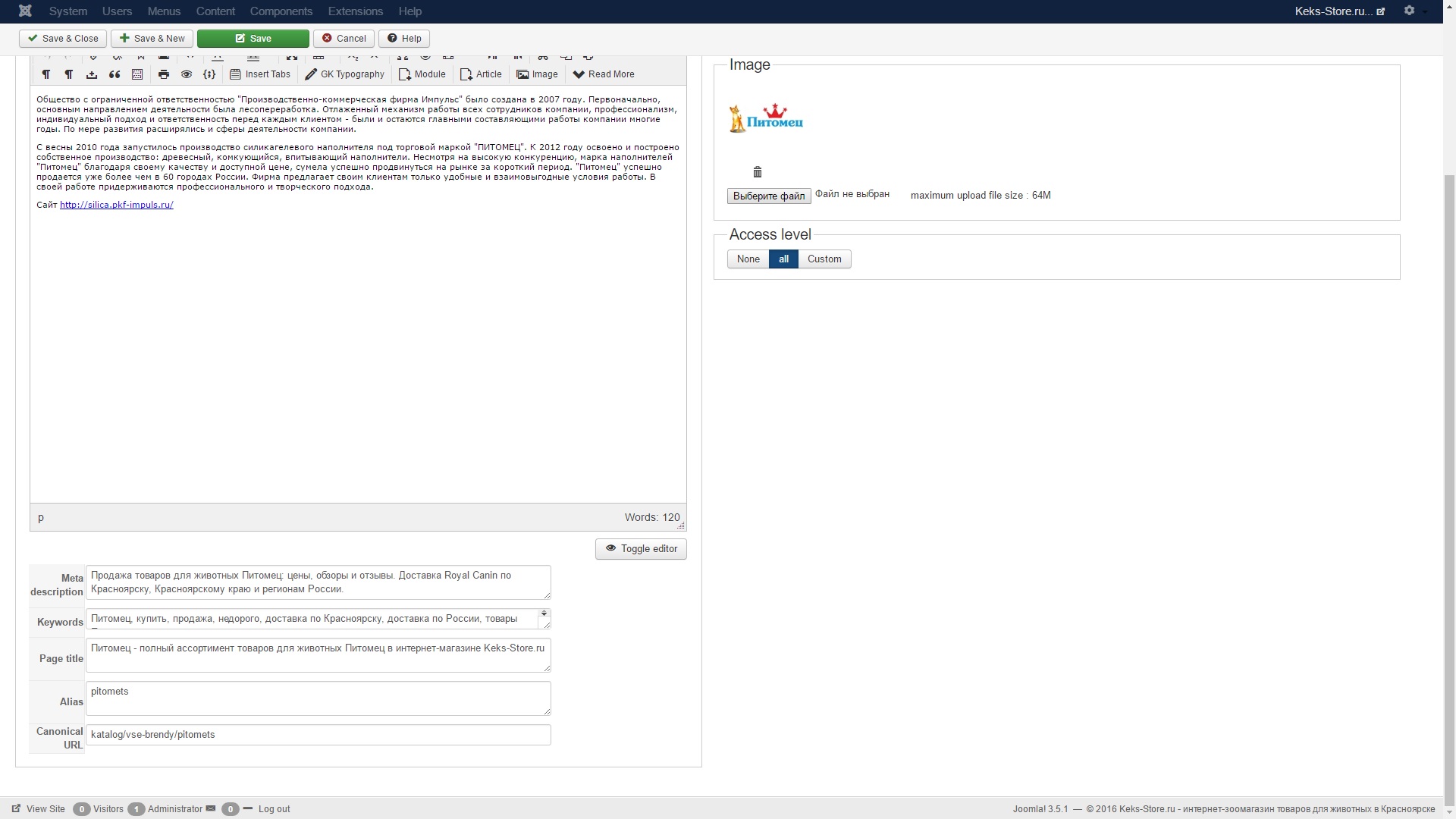1456x819 pixels.
Task: Click the preview eye icon in editor toolbar
Action: coord(187,74)
